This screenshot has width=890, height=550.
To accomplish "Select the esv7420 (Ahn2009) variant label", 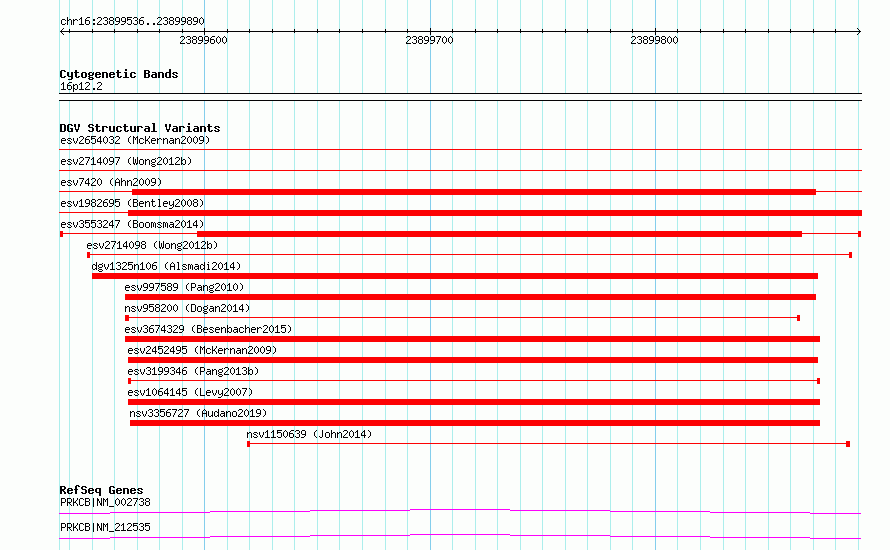I will pos(111,182).
